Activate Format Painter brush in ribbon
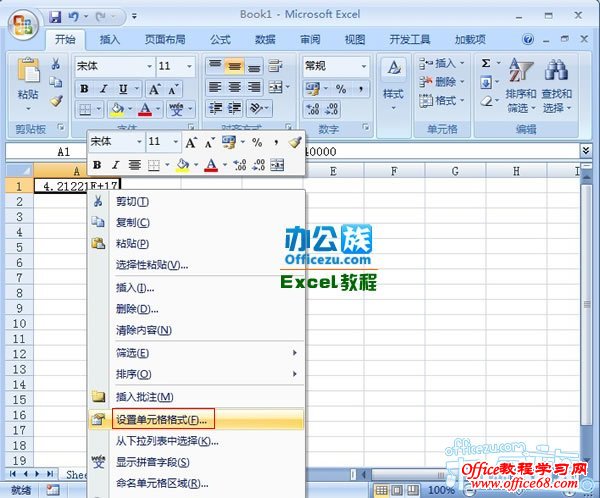Image resolution: width=600 pixels, height=498 pixels. tap(56, 101)
